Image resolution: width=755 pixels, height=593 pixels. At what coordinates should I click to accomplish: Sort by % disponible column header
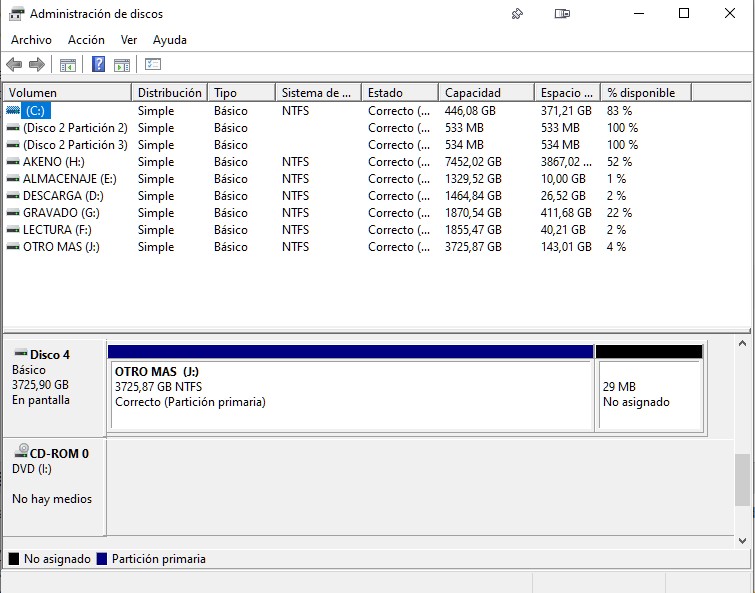point(646,92)
